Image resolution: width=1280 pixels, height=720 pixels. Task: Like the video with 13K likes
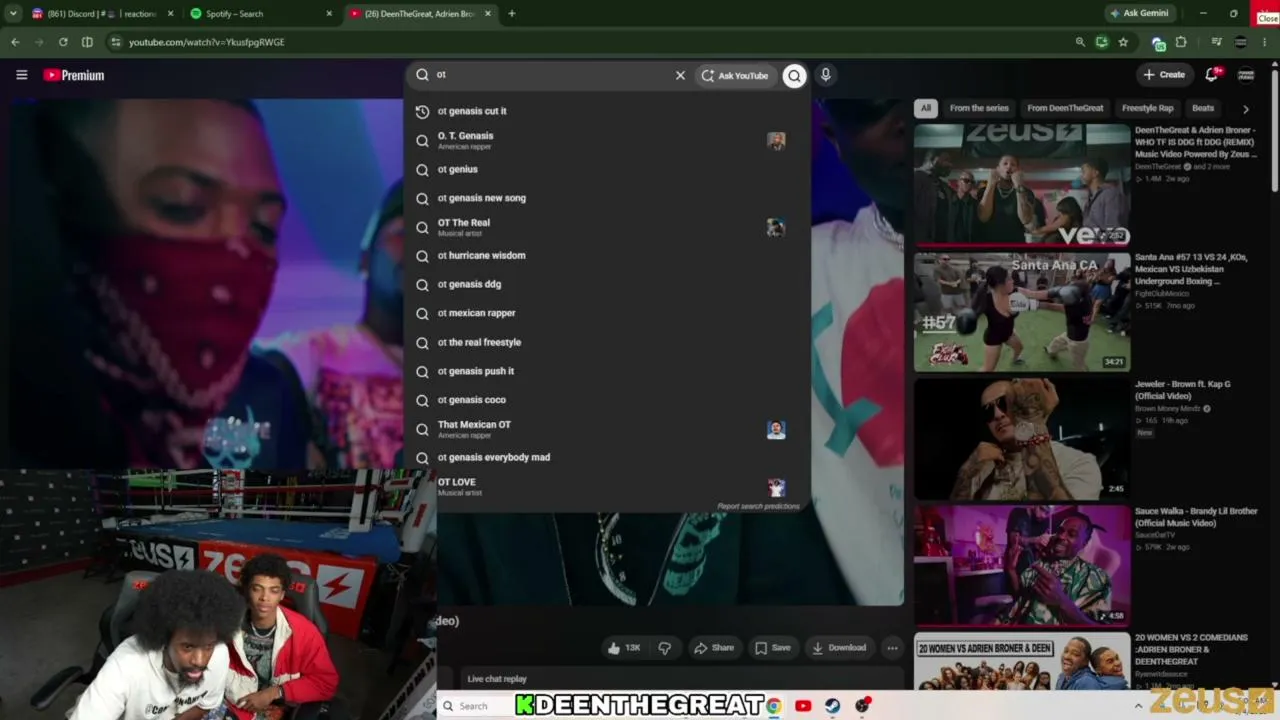(x=623, y=648)
